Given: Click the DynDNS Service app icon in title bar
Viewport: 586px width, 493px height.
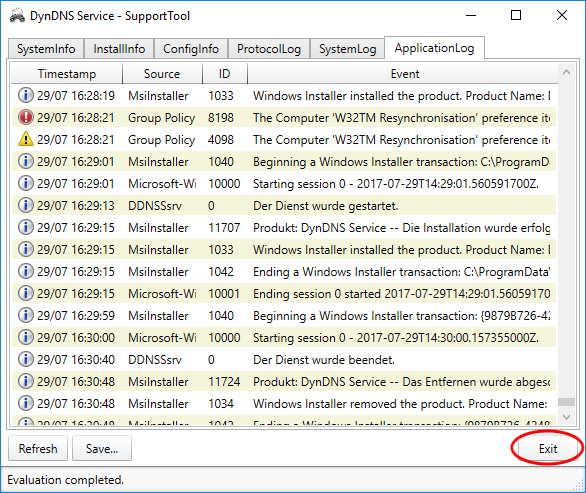Looking at the screenshot, I should coord(17,16).
